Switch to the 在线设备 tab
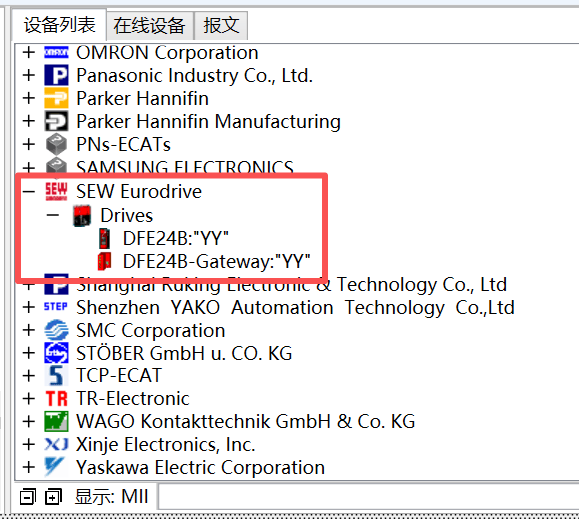 [x=149, y=25]
